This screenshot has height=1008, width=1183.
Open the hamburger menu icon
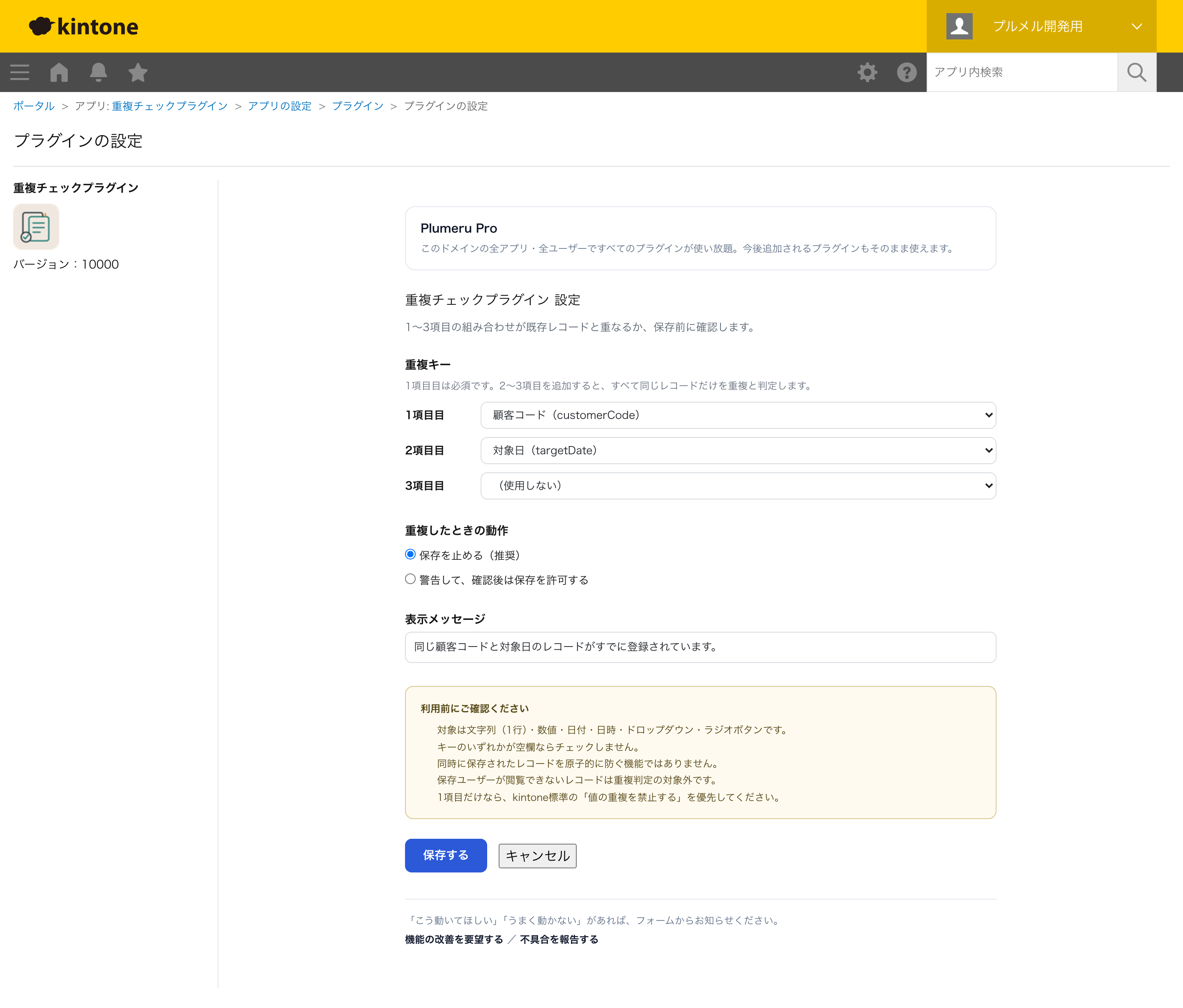point(19,72)
